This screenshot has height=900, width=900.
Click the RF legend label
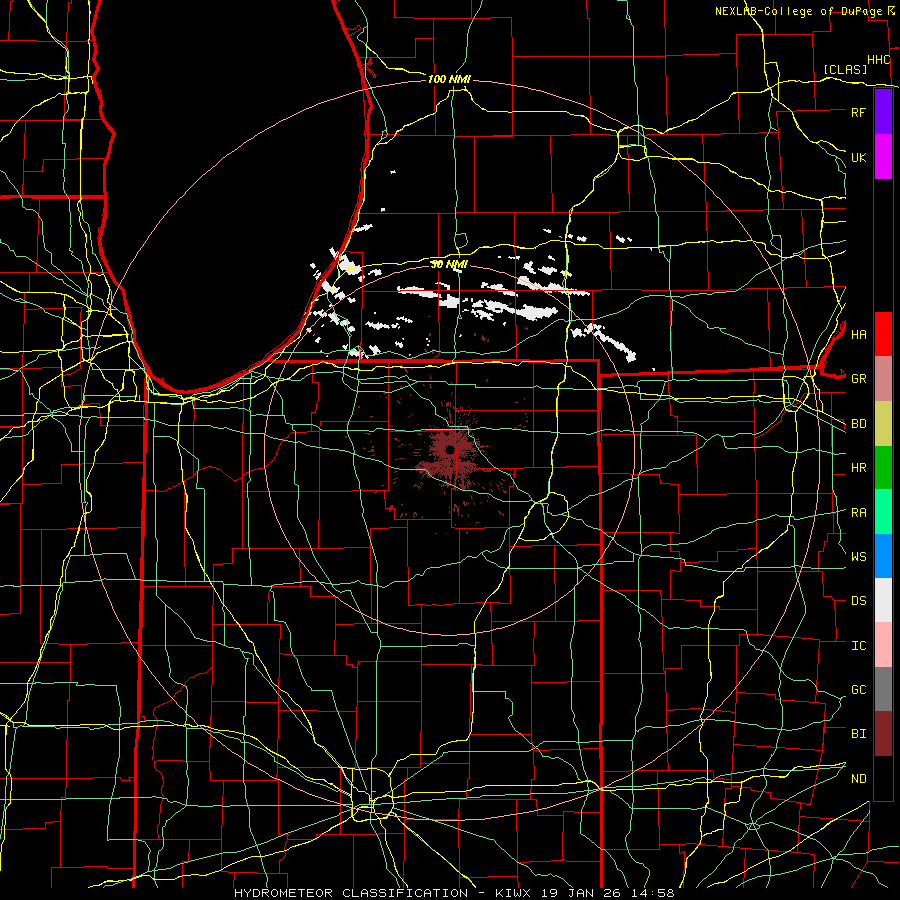click(x=858, y=112)
